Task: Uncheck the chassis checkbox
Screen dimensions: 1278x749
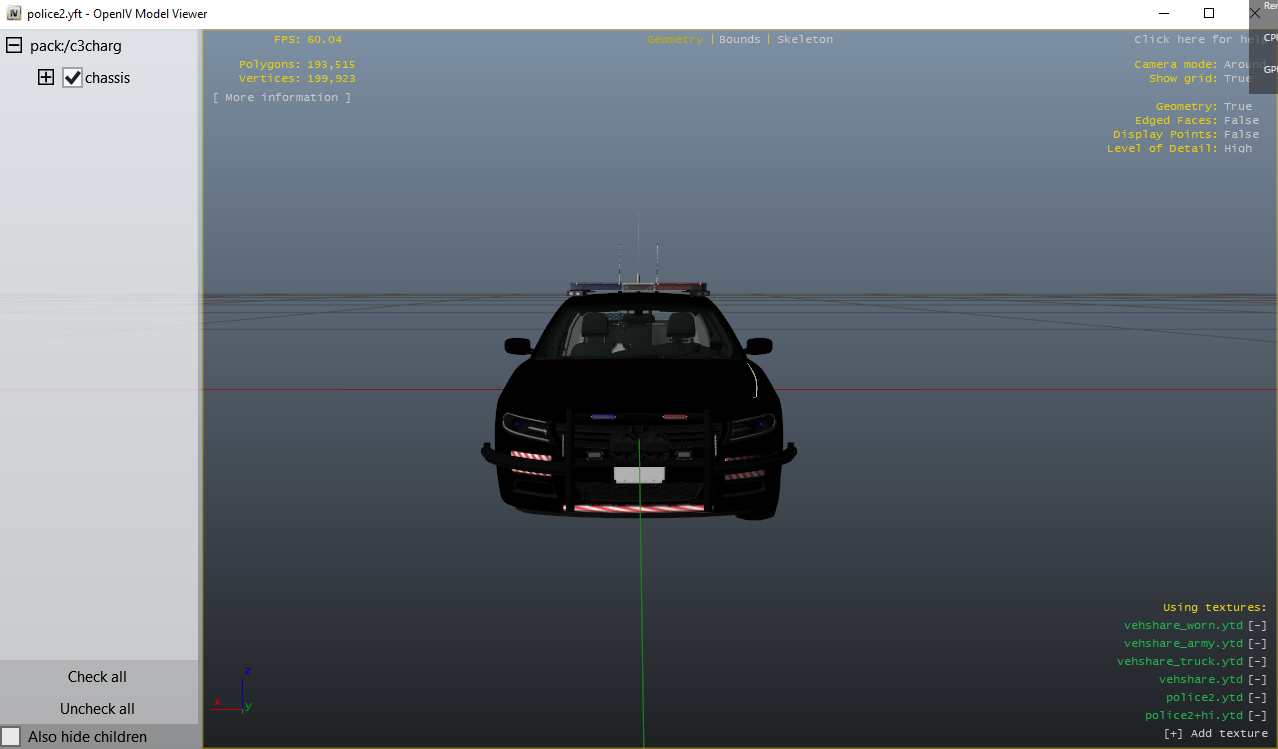Action: coord(72,78)
